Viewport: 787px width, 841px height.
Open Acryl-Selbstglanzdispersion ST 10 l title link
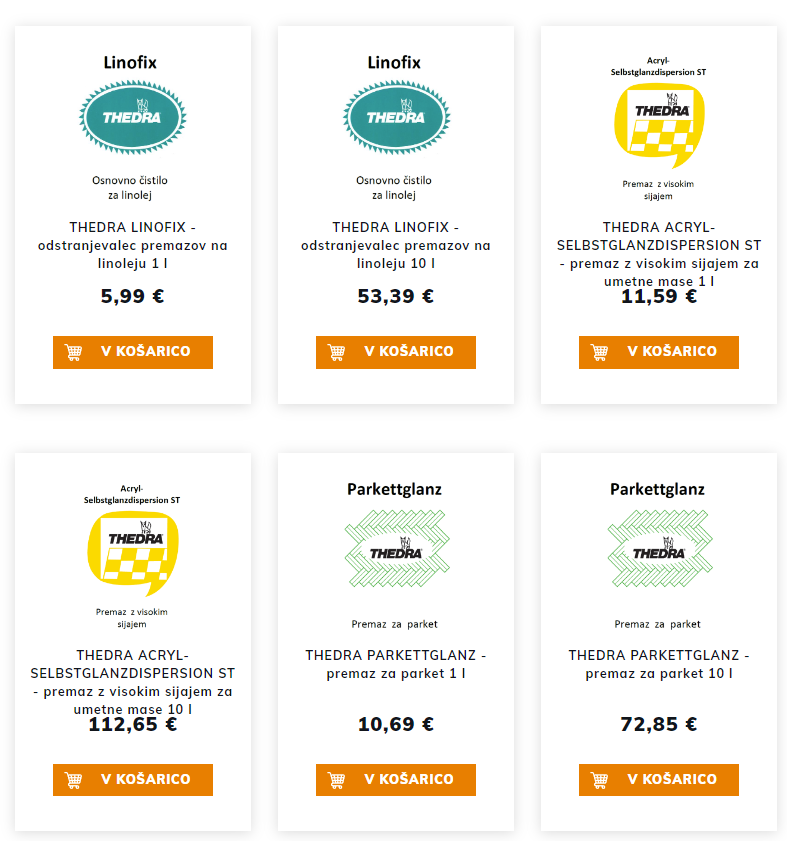tap(132, 681)
